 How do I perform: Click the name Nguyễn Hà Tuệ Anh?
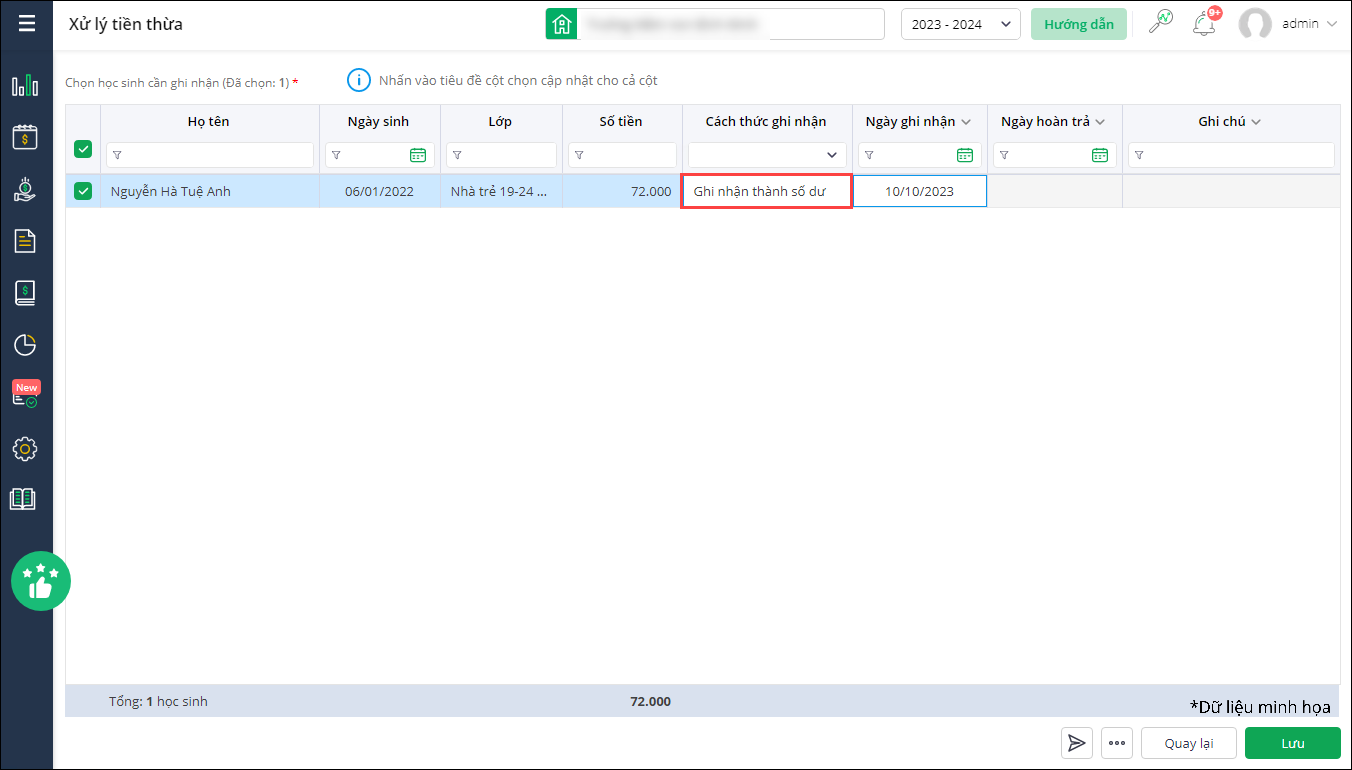point(171,191)
